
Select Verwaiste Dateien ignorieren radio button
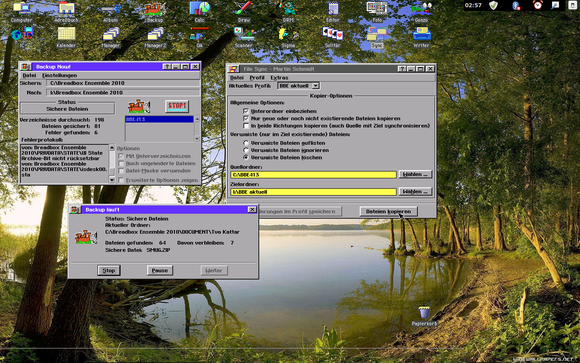(246, 150)
